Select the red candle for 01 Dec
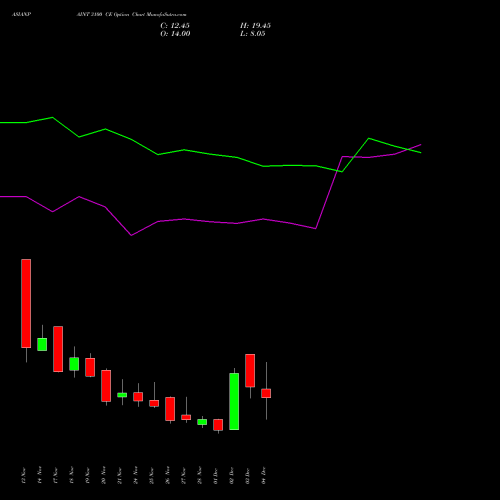Screen dimensions: 500x500 click(218, 425)
